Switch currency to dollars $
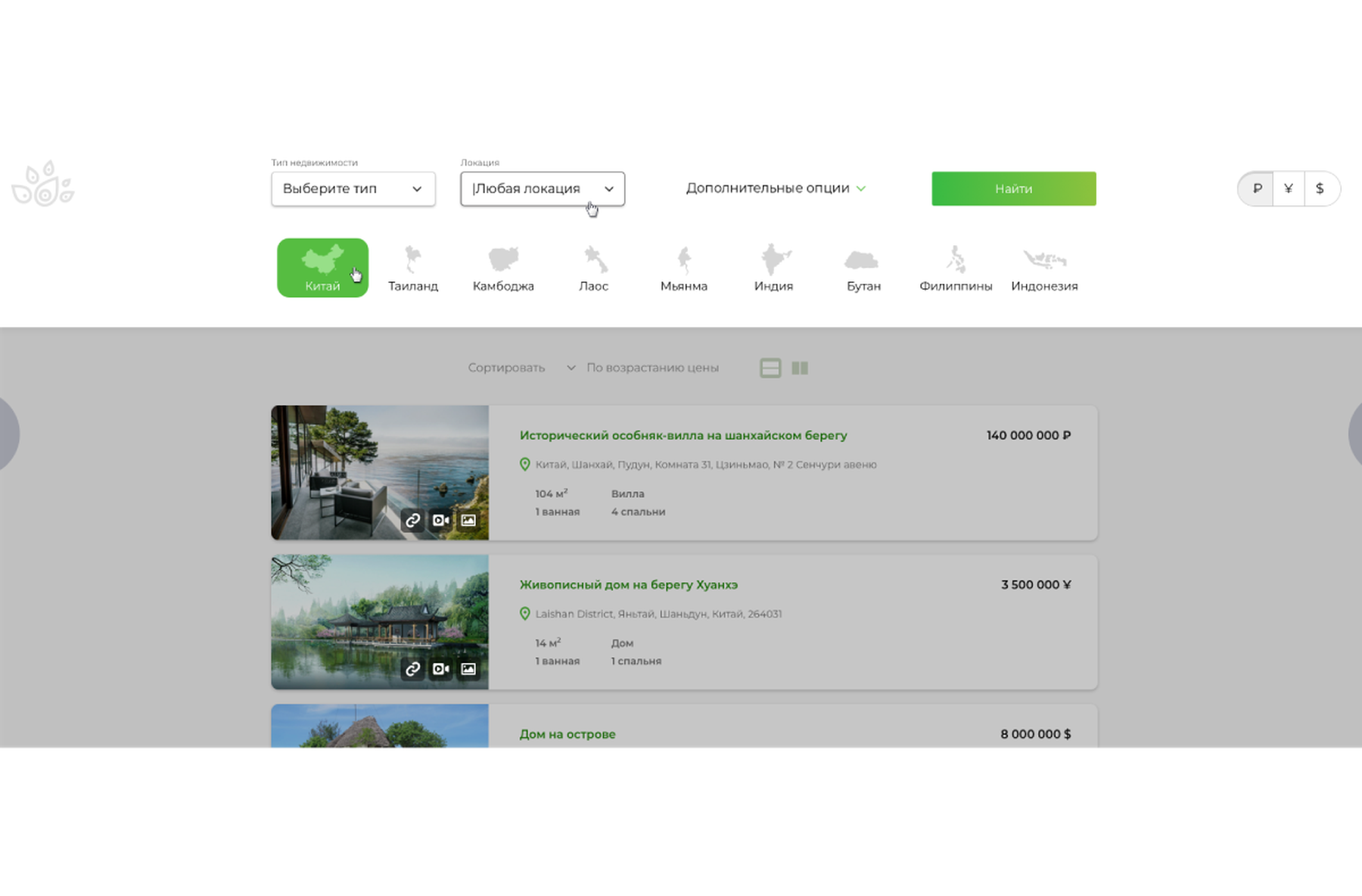The width and height of the screenshot is (1362, 896). (1320, 188)
